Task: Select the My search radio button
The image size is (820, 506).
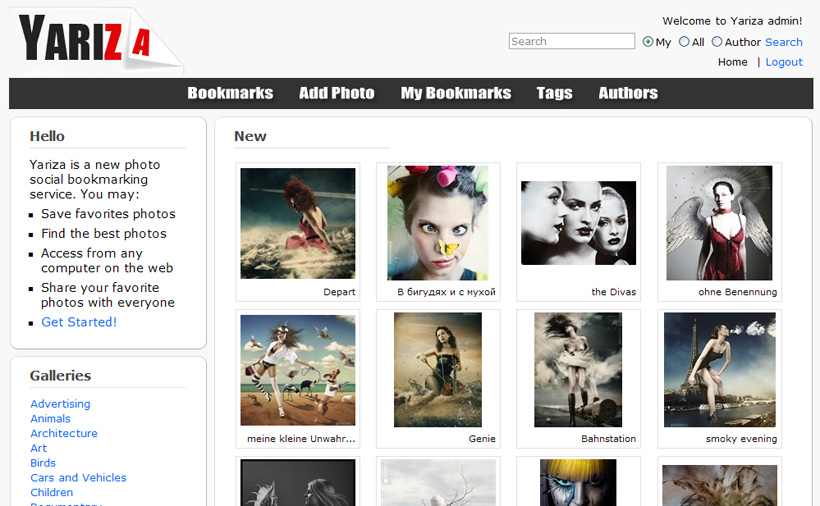Action: click(648, 42)
